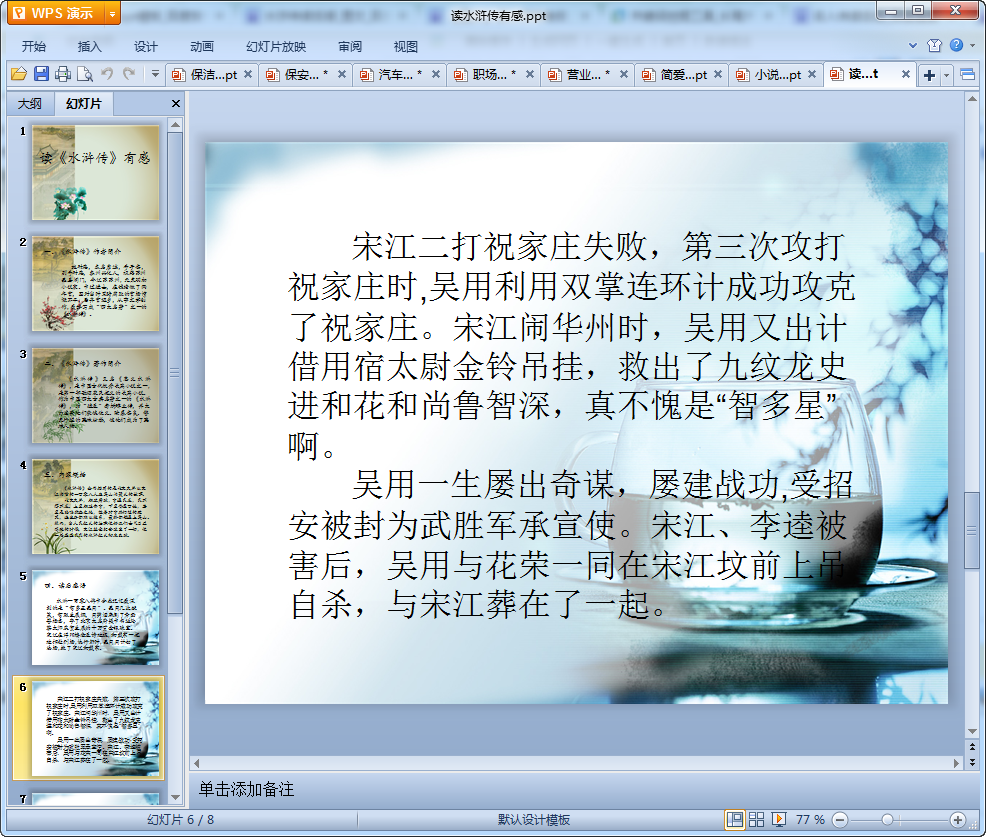The height and width of the screenshot is (837, 986).
Task: Select slide 6 thumbnail
Action: click(x=96, y=729)
